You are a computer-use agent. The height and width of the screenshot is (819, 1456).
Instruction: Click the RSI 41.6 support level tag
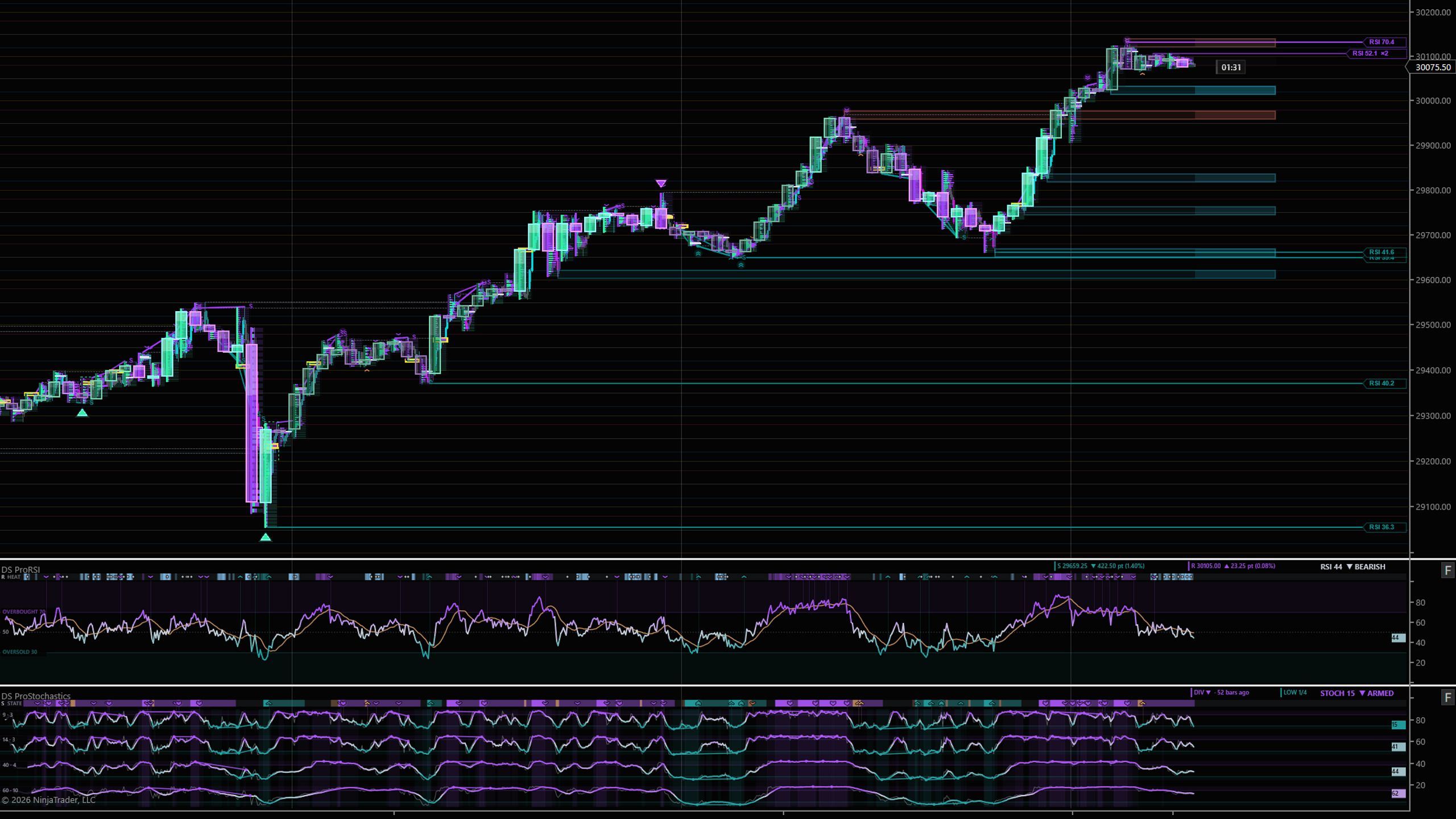(x=1385, y=252)
